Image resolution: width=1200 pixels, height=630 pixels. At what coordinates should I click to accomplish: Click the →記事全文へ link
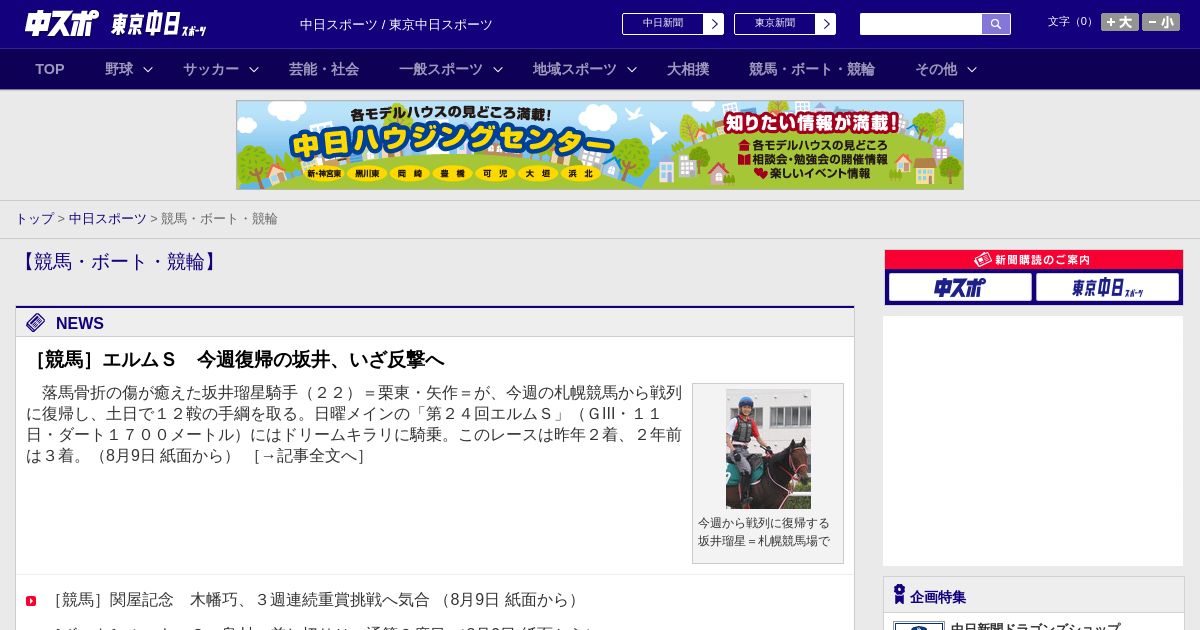309,456
